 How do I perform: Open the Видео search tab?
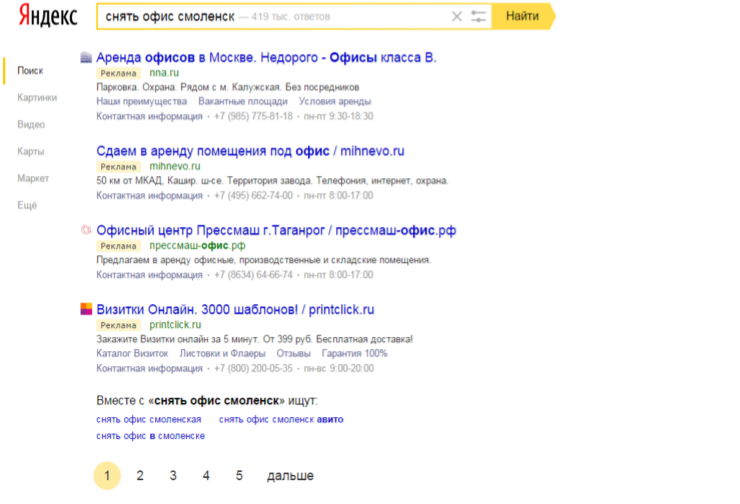pyautogui.click(x=31, y=125)
